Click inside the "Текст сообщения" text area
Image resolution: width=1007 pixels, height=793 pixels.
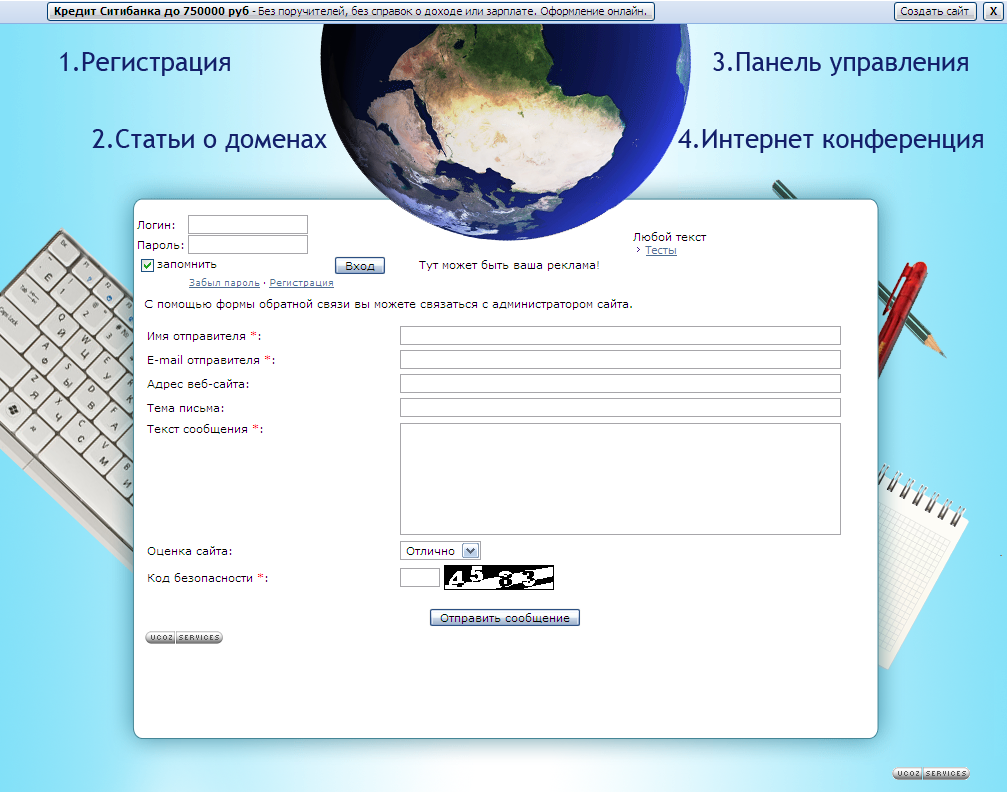tap(619, 478)
